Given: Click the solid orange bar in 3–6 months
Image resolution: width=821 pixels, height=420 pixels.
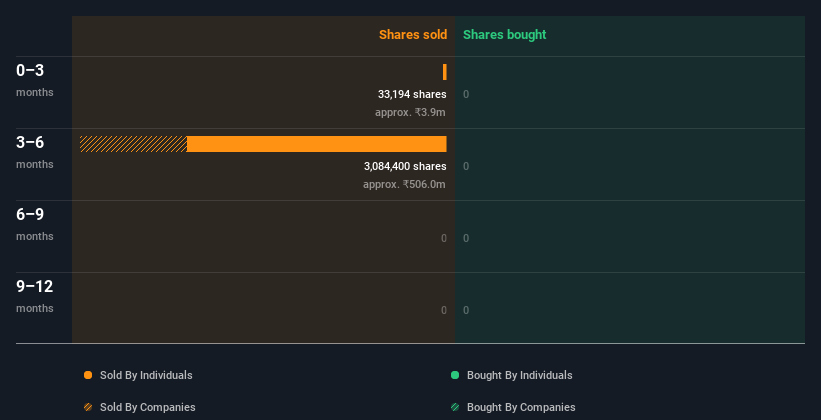Looking at the screenshot, I should pos(317,144).
